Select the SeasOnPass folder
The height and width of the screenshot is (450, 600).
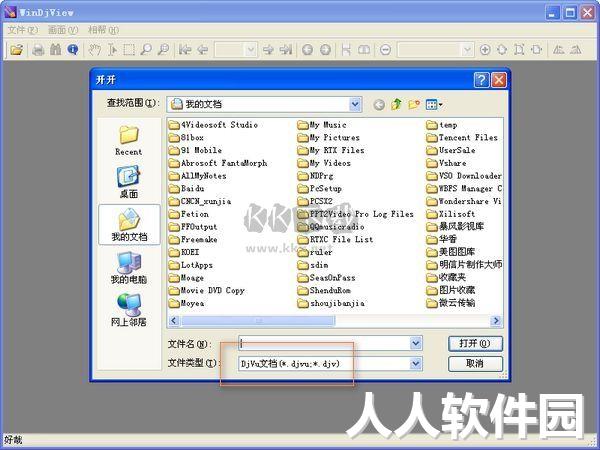pos(327,278)
